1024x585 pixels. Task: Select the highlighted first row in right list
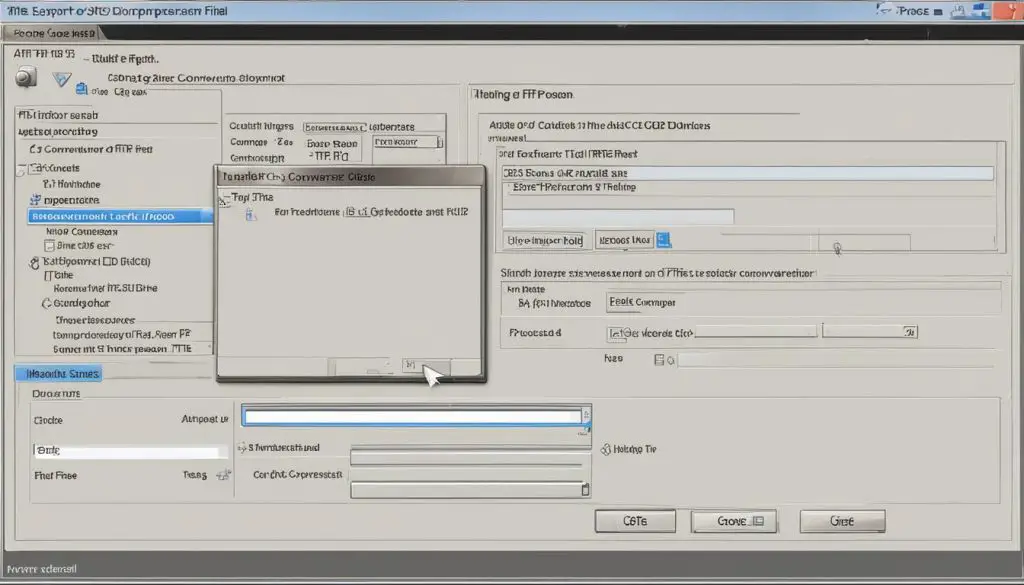coord(747,173)
